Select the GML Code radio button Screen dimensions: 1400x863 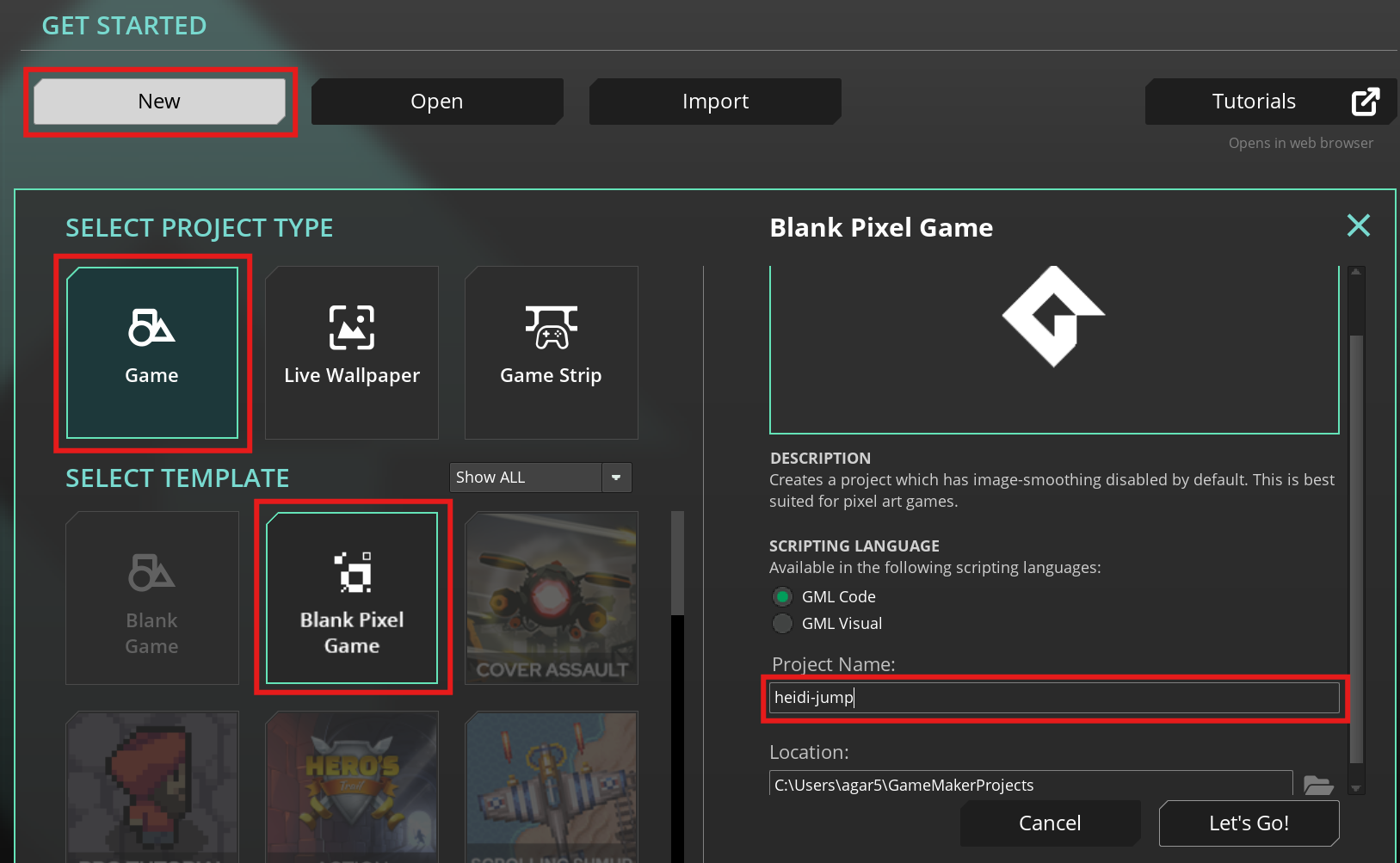(782, 596)
